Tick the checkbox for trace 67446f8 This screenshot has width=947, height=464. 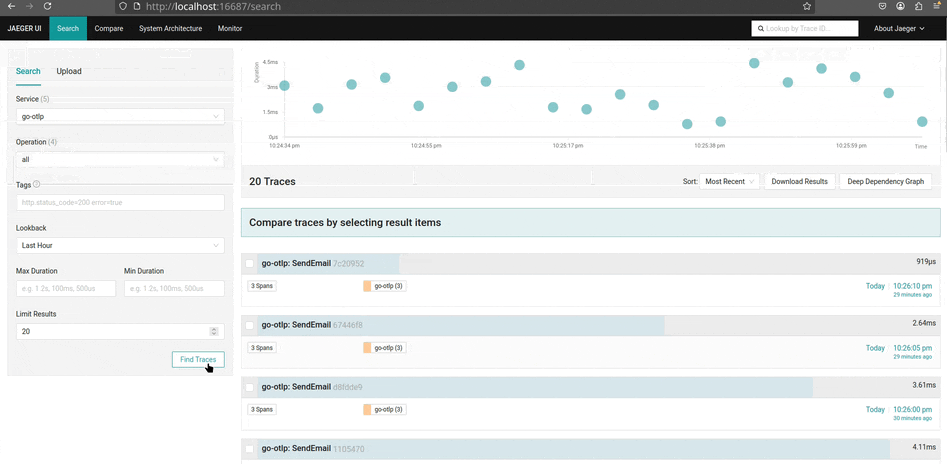tap(250, 325)
